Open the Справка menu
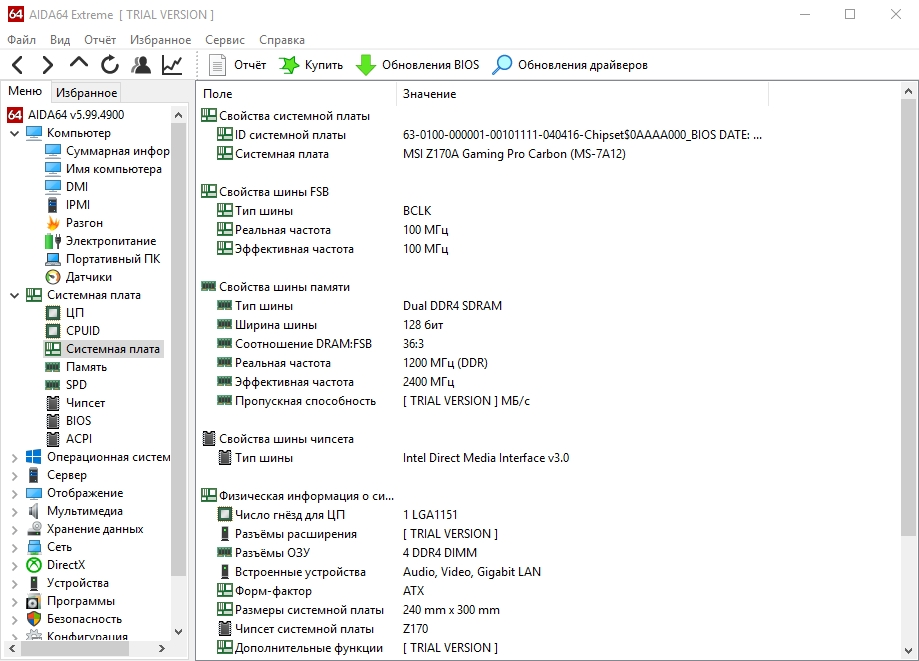Screen dimensions: 919x661 point(281,40)
